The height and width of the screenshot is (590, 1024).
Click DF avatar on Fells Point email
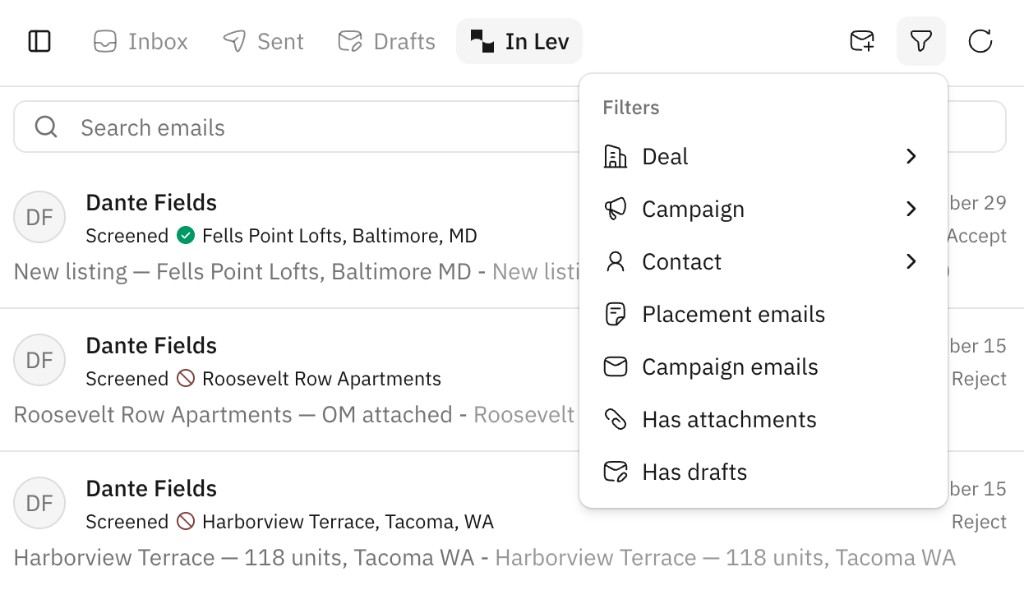pyautogui.click(x=39, y=217)
